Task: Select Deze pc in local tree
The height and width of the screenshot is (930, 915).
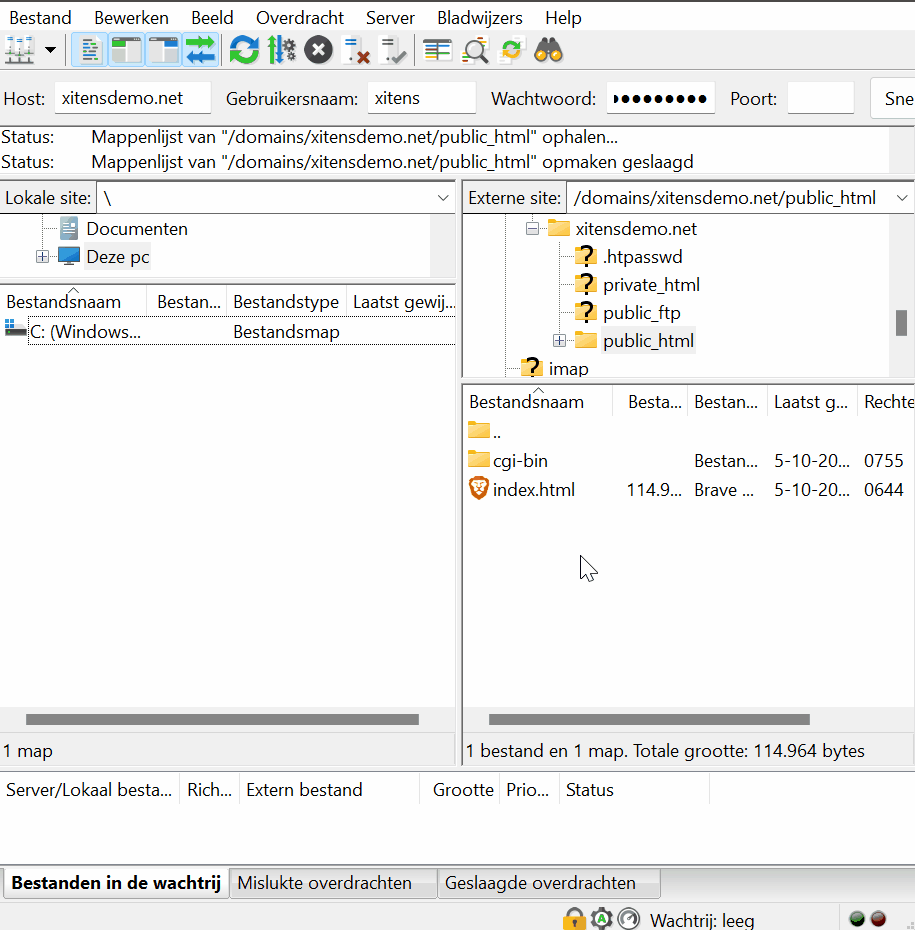Action: 117,257
